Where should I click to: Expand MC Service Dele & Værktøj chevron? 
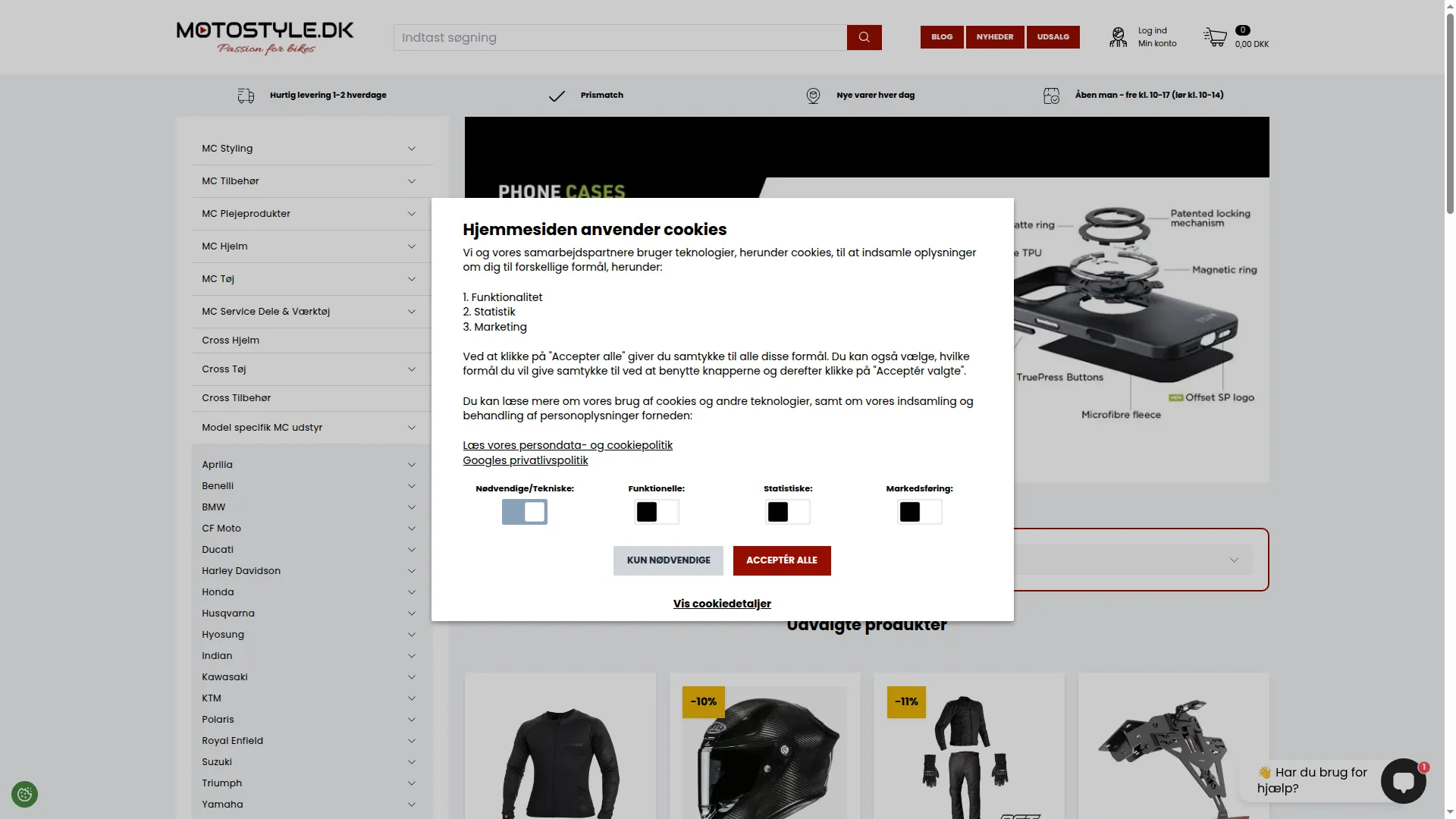coord(412,312)
